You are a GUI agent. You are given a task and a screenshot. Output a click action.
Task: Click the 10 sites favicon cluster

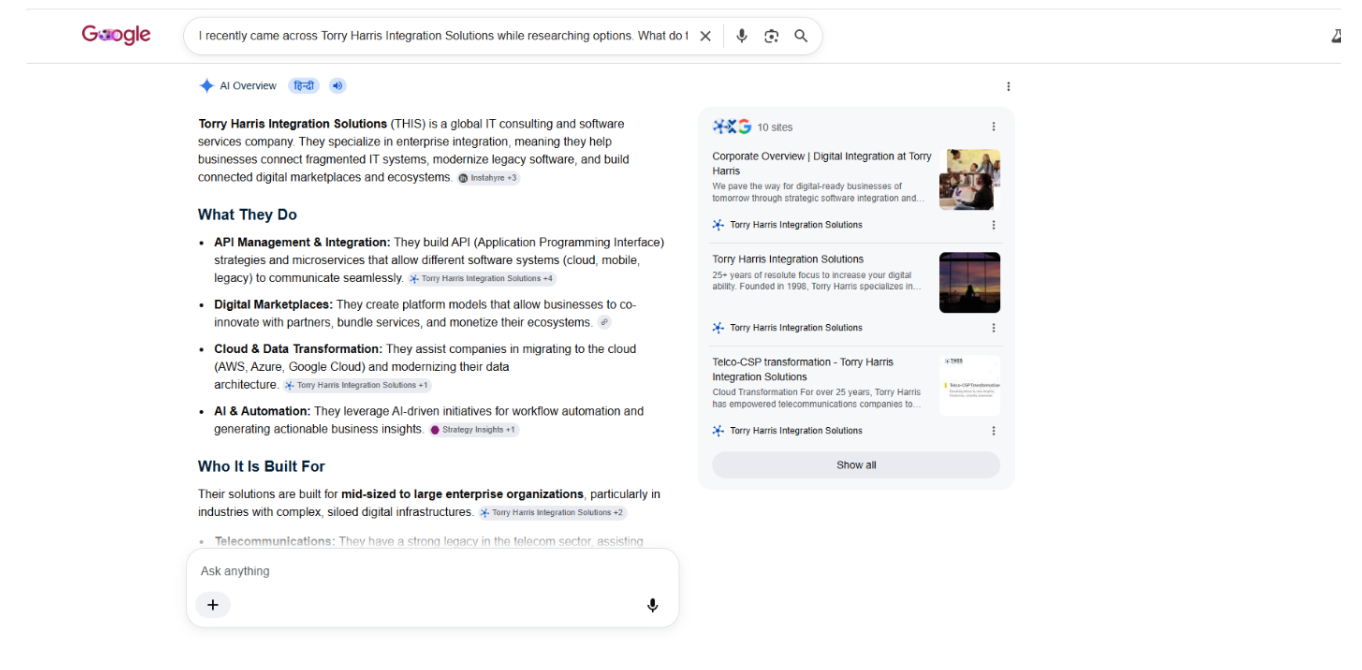tap(732, 127)
